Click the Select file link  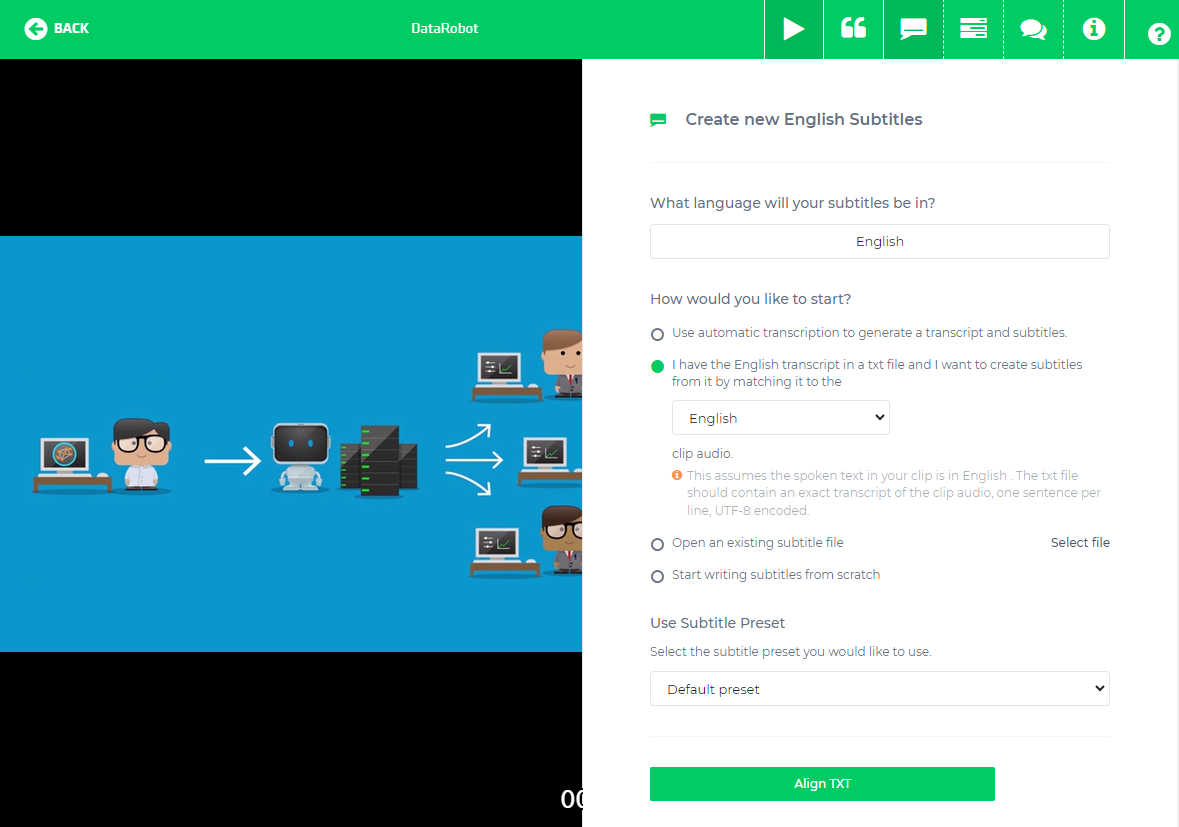pyautogui.click(x=1080, y=543)
